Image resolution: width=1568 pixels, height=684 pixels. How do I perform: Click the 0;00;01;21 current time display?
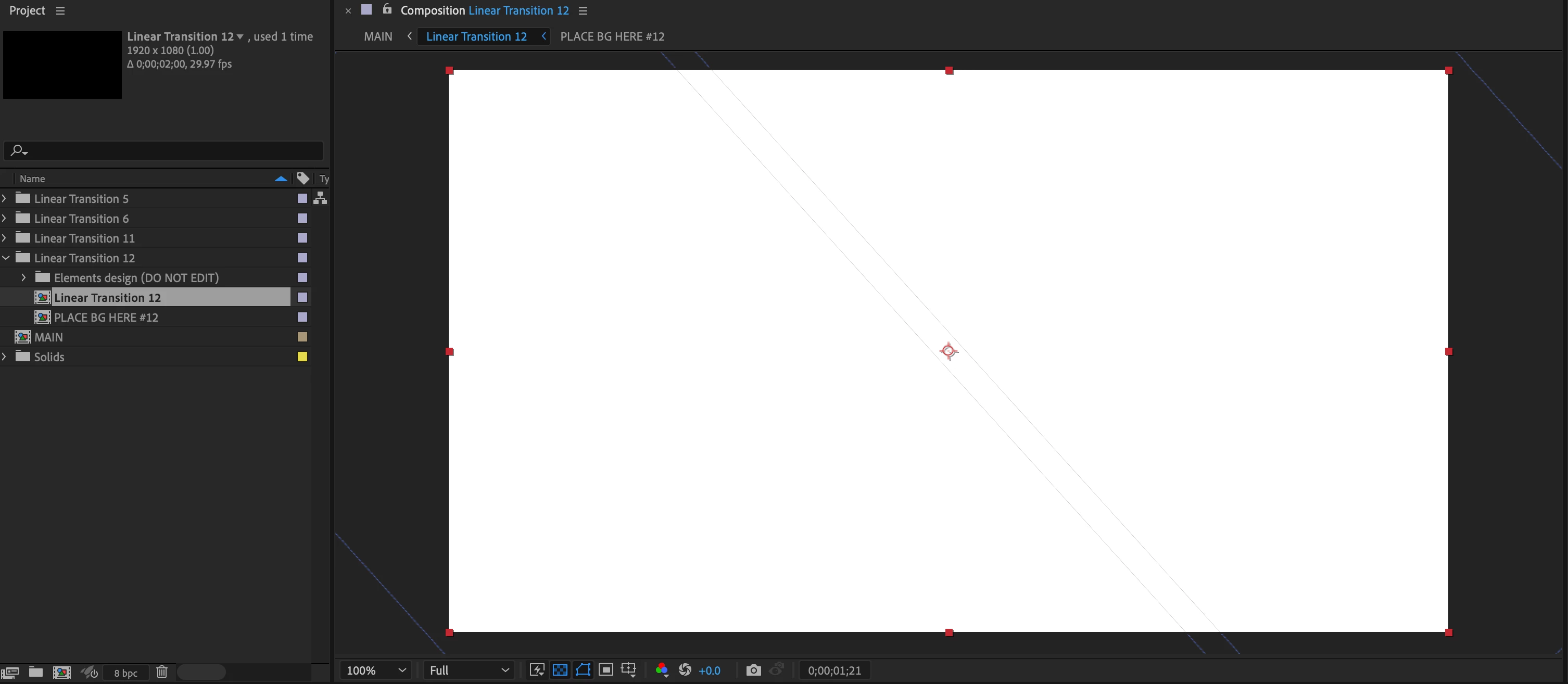(x=834, y=670)
